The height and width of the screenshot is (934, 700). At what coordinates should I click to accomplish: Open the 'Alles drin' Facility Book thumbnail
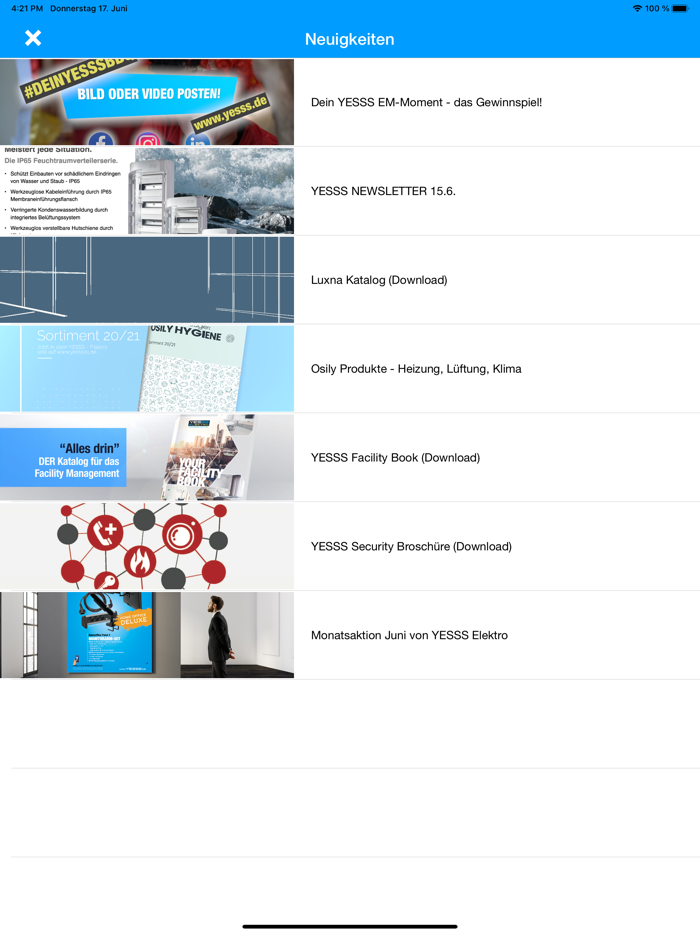click(x=147, y=457)
